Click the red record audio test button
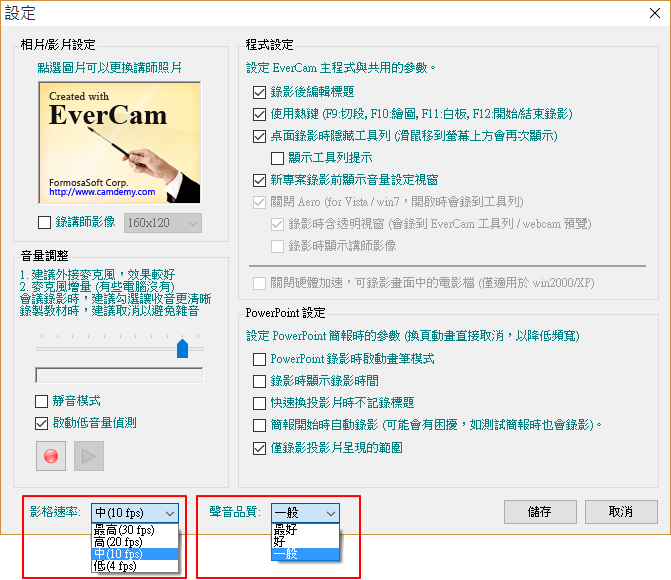Screen dimensions: 671x580 coord(51,456)
